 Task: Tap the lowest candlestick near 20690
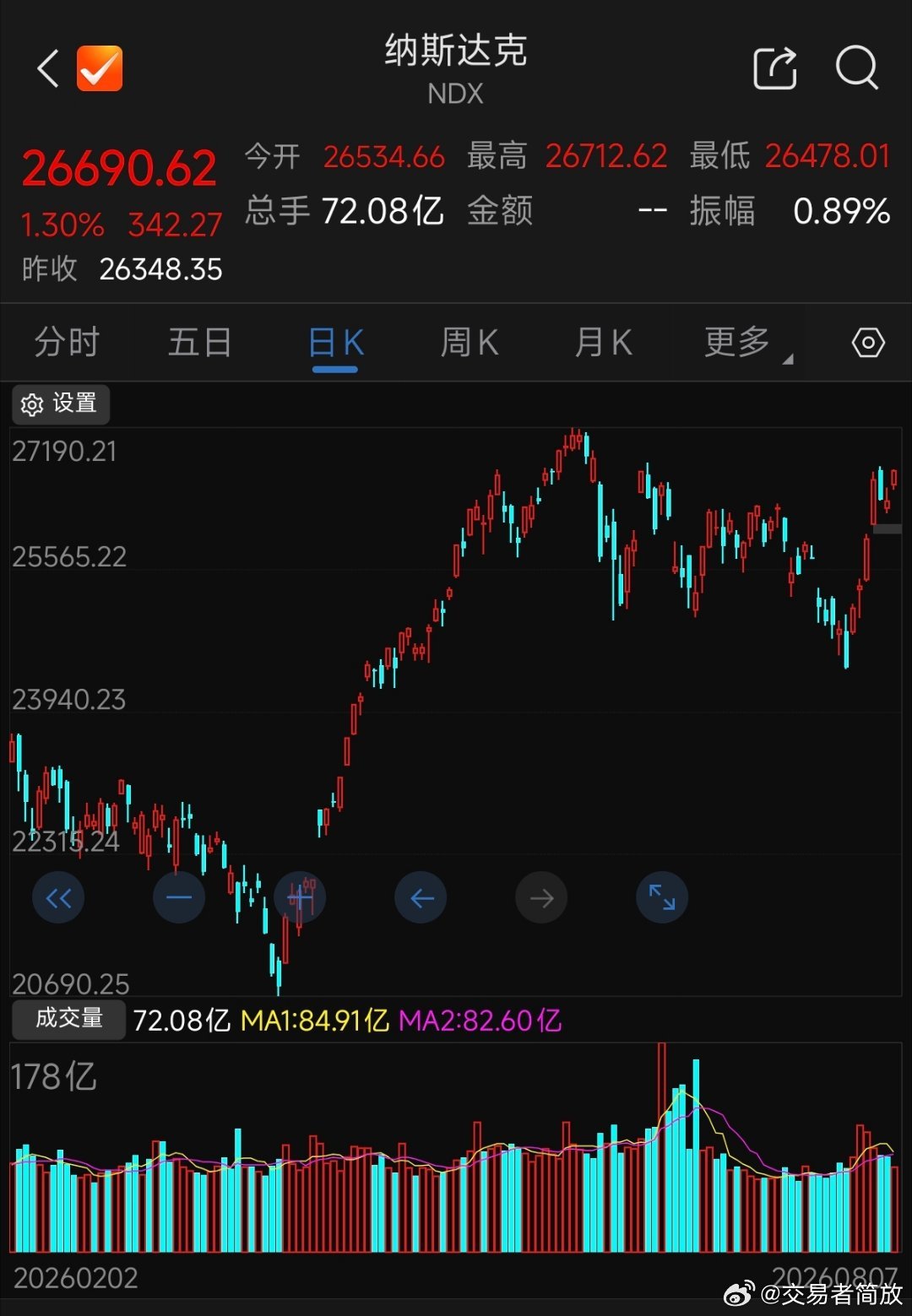[x=278, y=975]
